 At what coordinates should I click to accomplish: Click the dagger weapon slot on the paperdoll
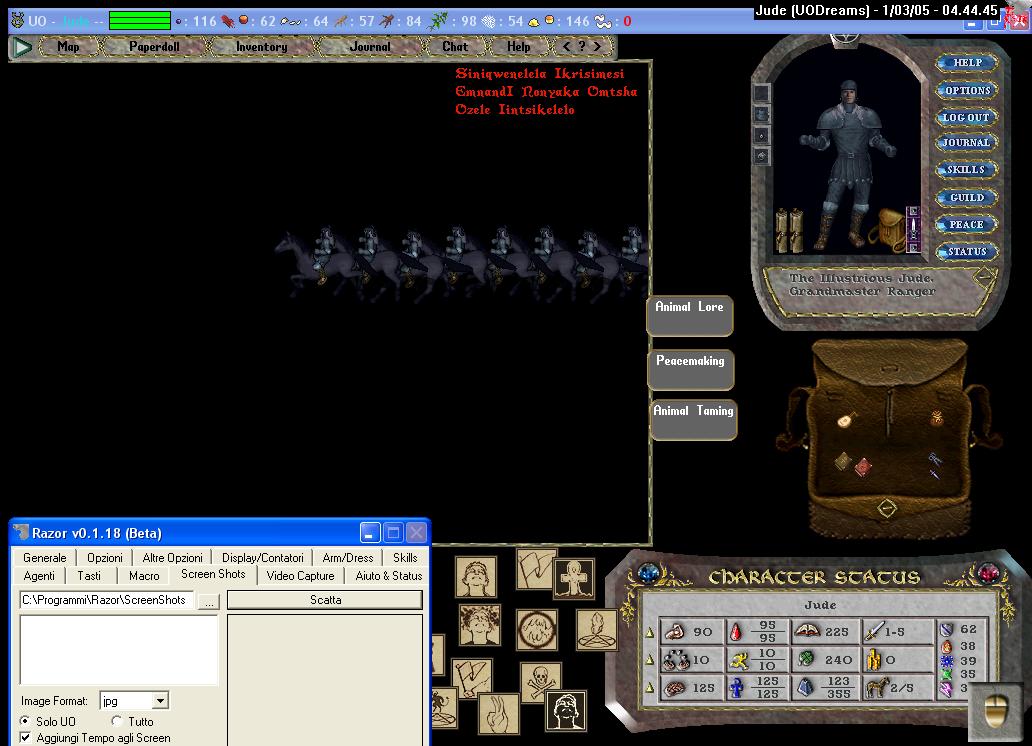tap(913, 230)
